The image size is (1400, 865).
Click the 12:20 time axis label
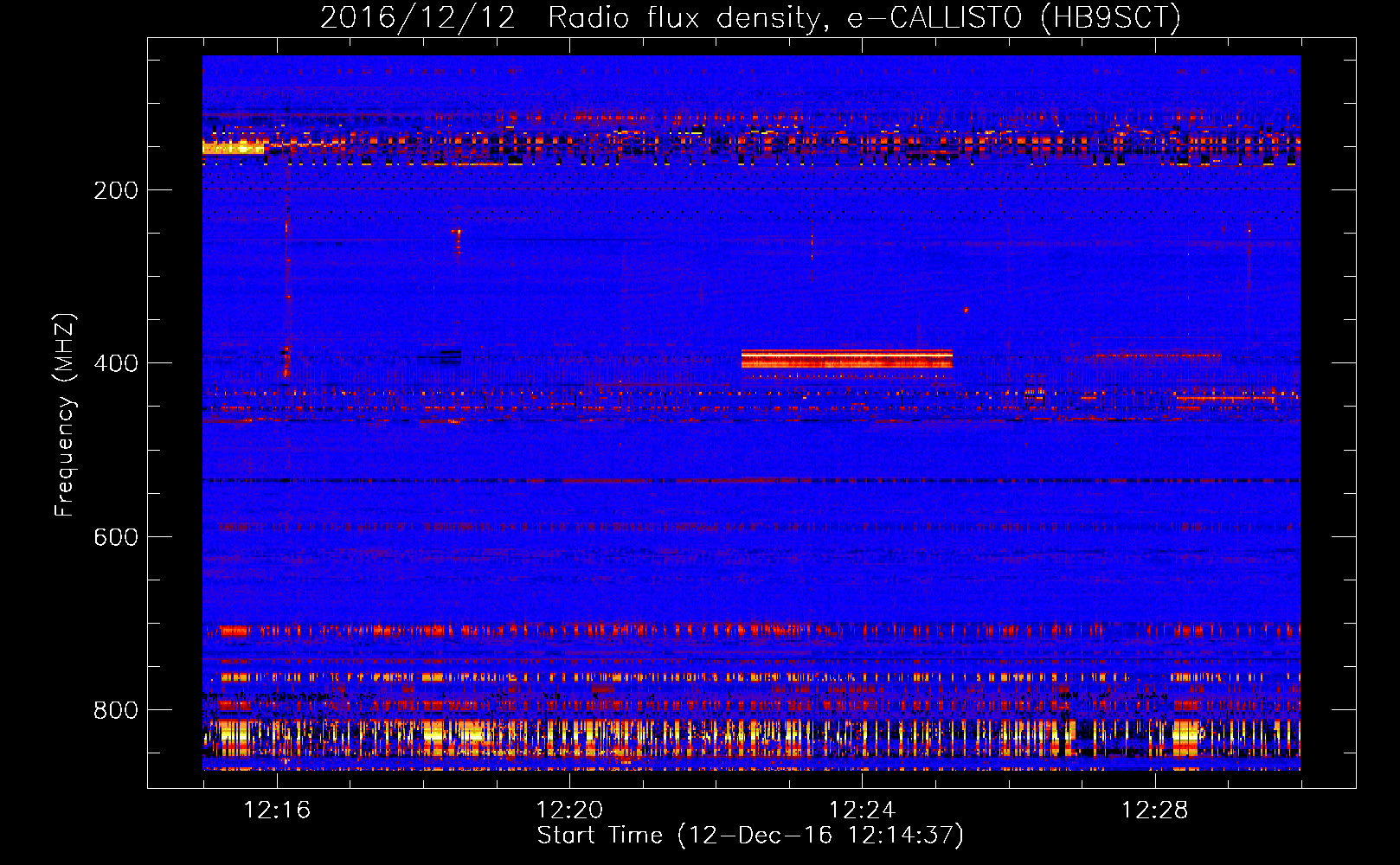point(569,811)
